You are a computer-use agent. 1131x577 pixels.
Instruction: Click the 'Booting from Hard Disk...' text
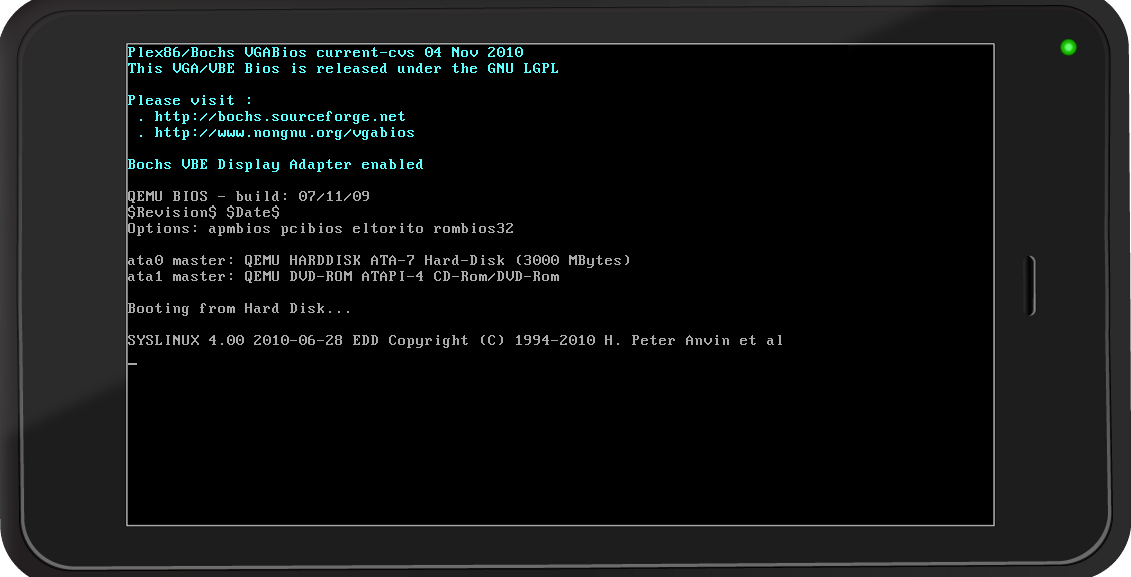click(x=239, y=309)
